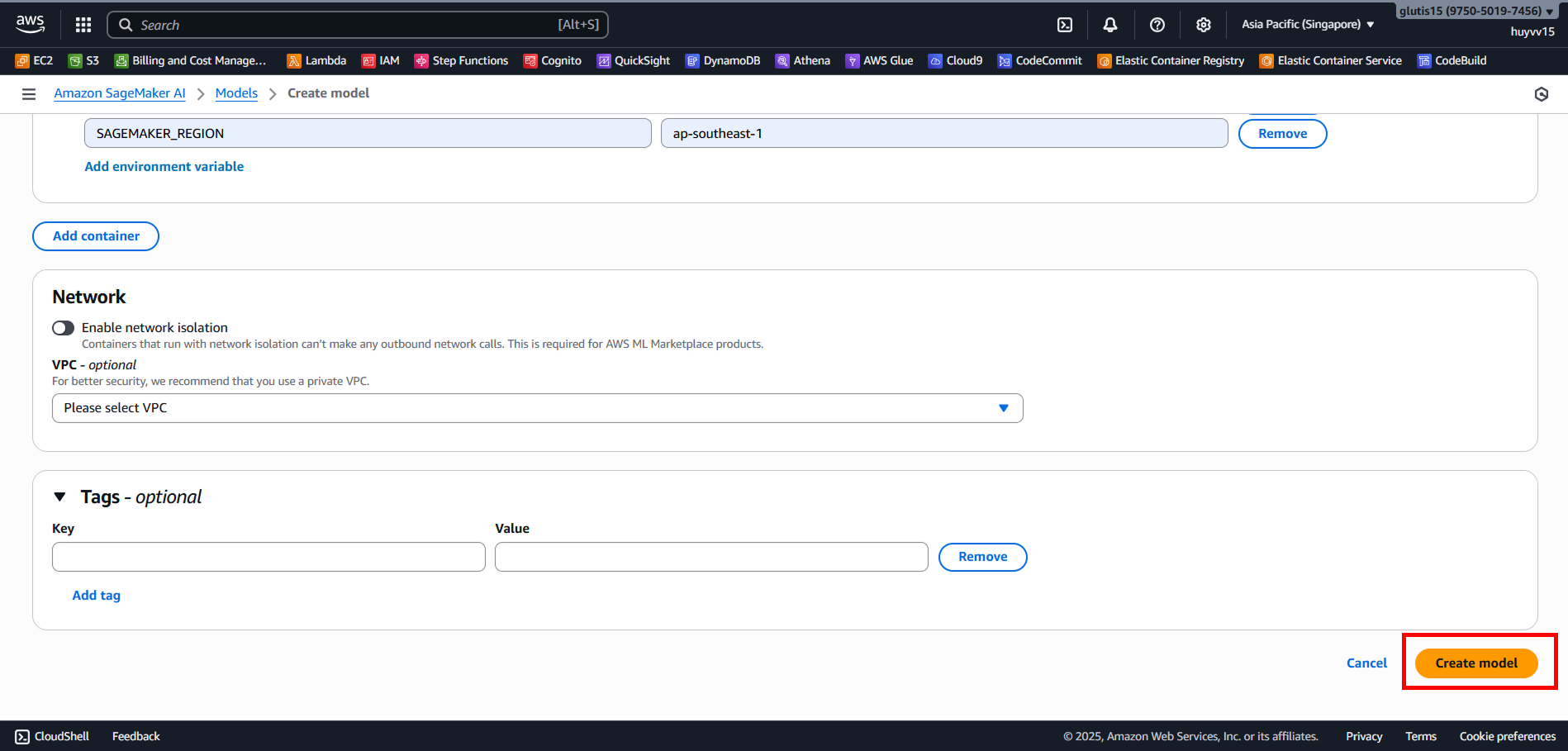
Task: Open the help question mark icon
Action: pos(1157,25)
